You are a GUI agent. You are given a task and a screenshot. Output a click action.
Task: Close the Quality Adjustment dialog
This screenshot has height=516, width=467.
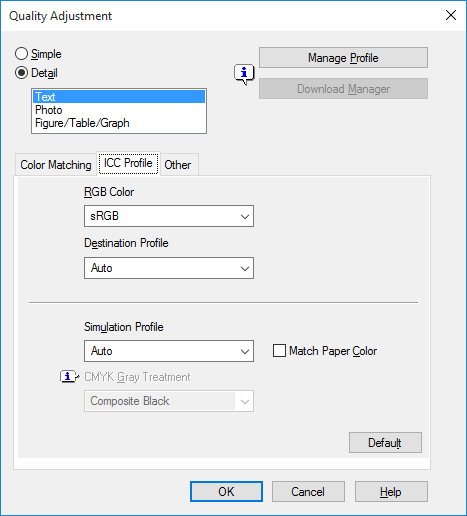point(451,15)
